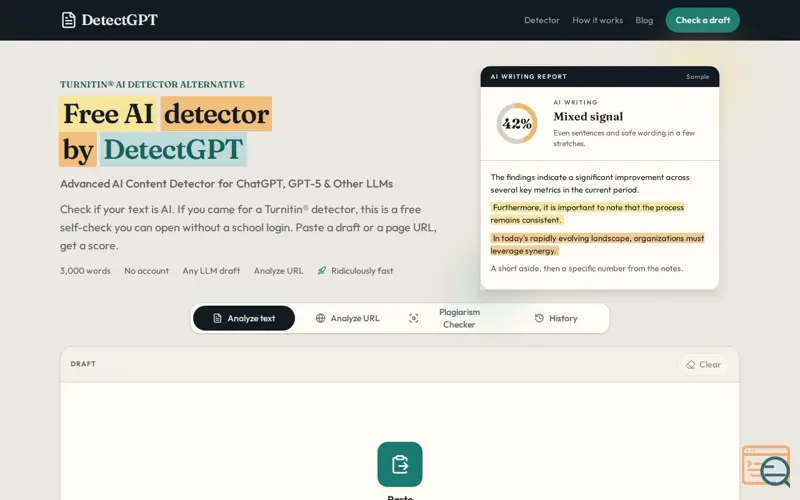Click the yellow-highlighted 'Furthermore' sentence
Screen dimensions: 800x500
click(587, 214)
